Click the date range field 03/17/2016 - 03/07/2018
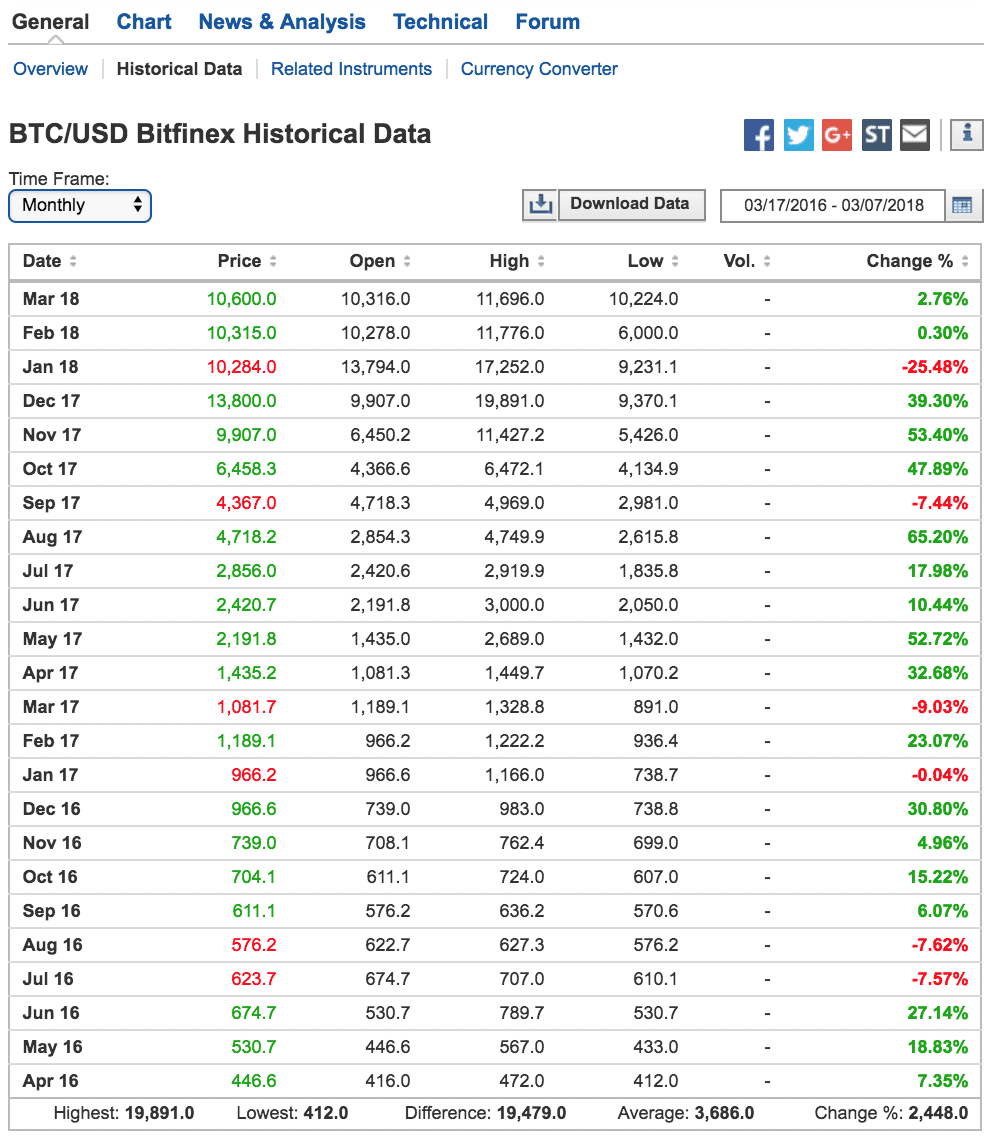Screen dimensions: 996x1146 [834, 205]
